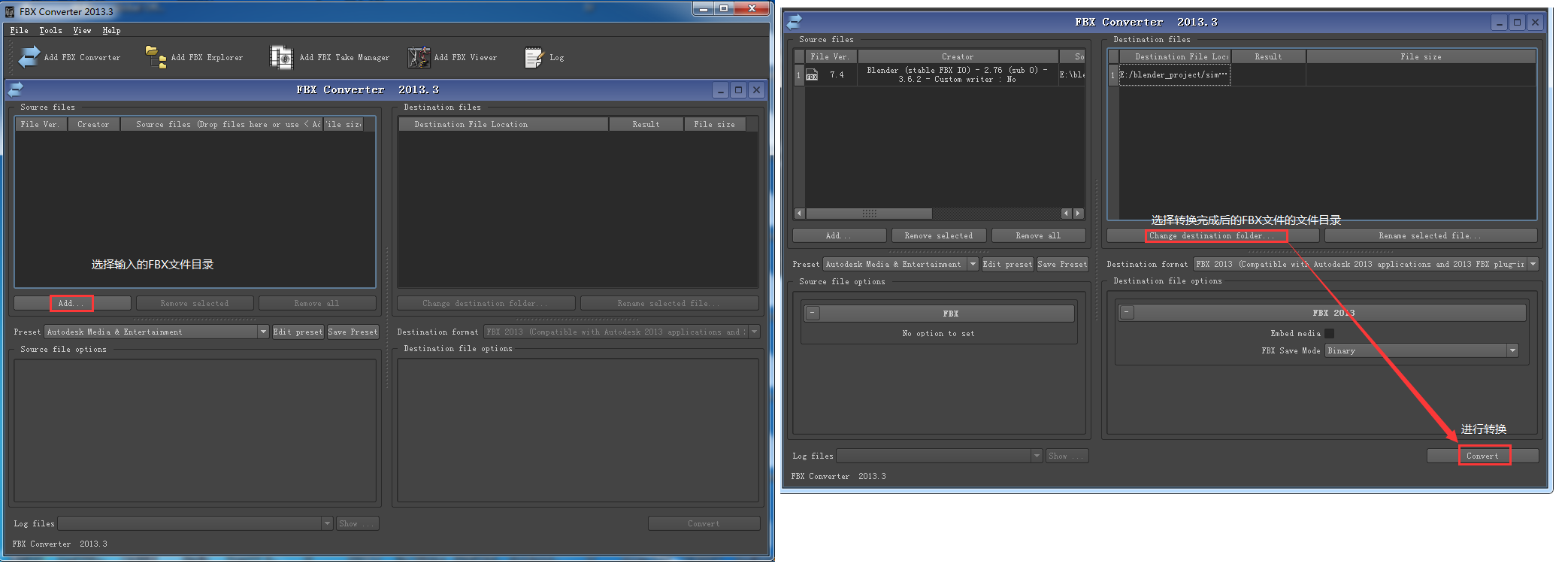
Task: Maximize the left inner FBX Converter panel
Action: coord(738,90)
